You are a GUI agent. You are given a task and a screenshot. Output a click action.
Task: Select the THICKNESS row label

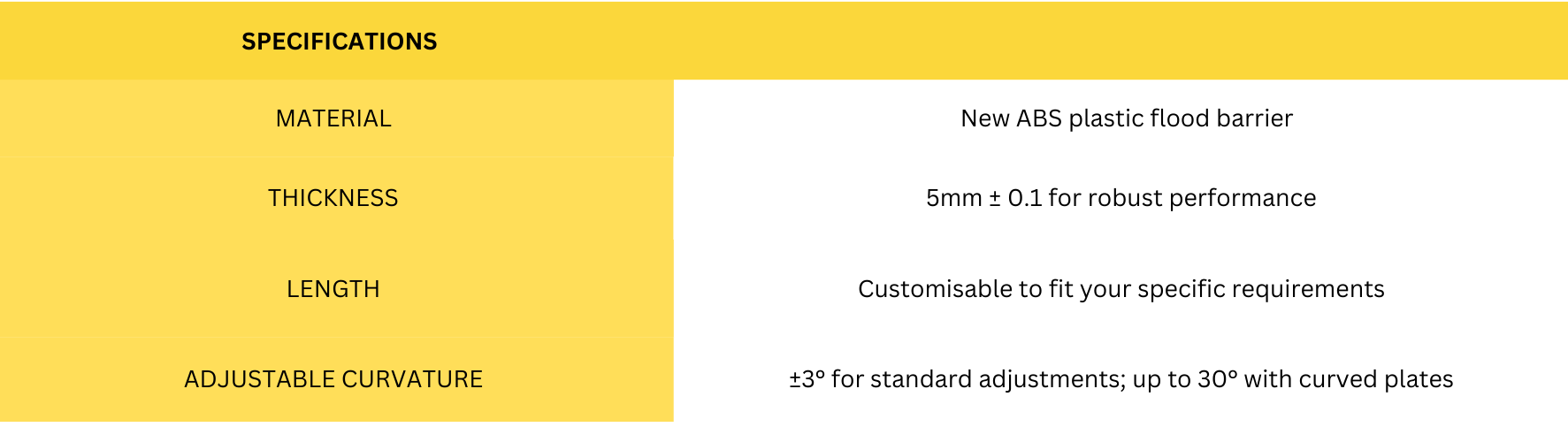point(333,198)
